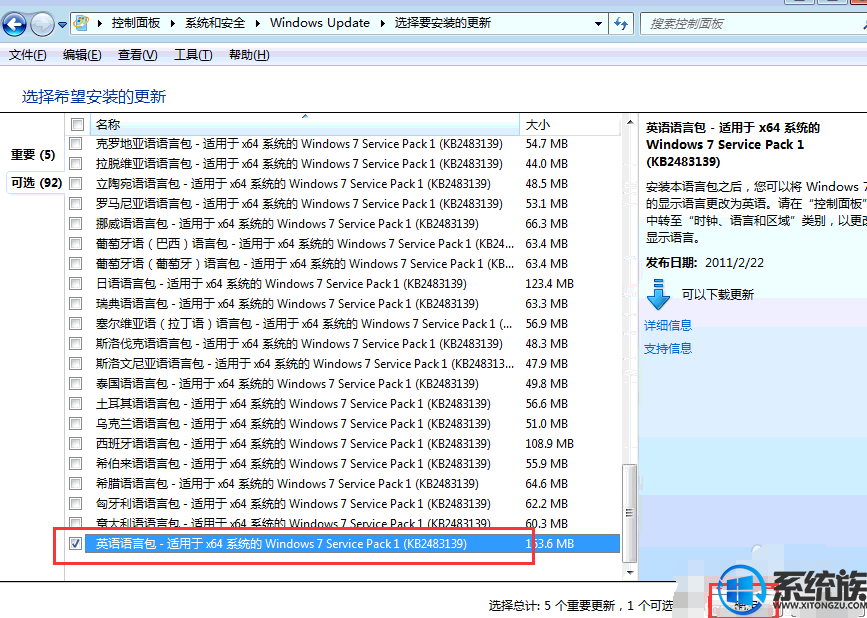Check the 克罗地亚语语言包 checkbox
The image size is (867, 618).
(75, 144)
